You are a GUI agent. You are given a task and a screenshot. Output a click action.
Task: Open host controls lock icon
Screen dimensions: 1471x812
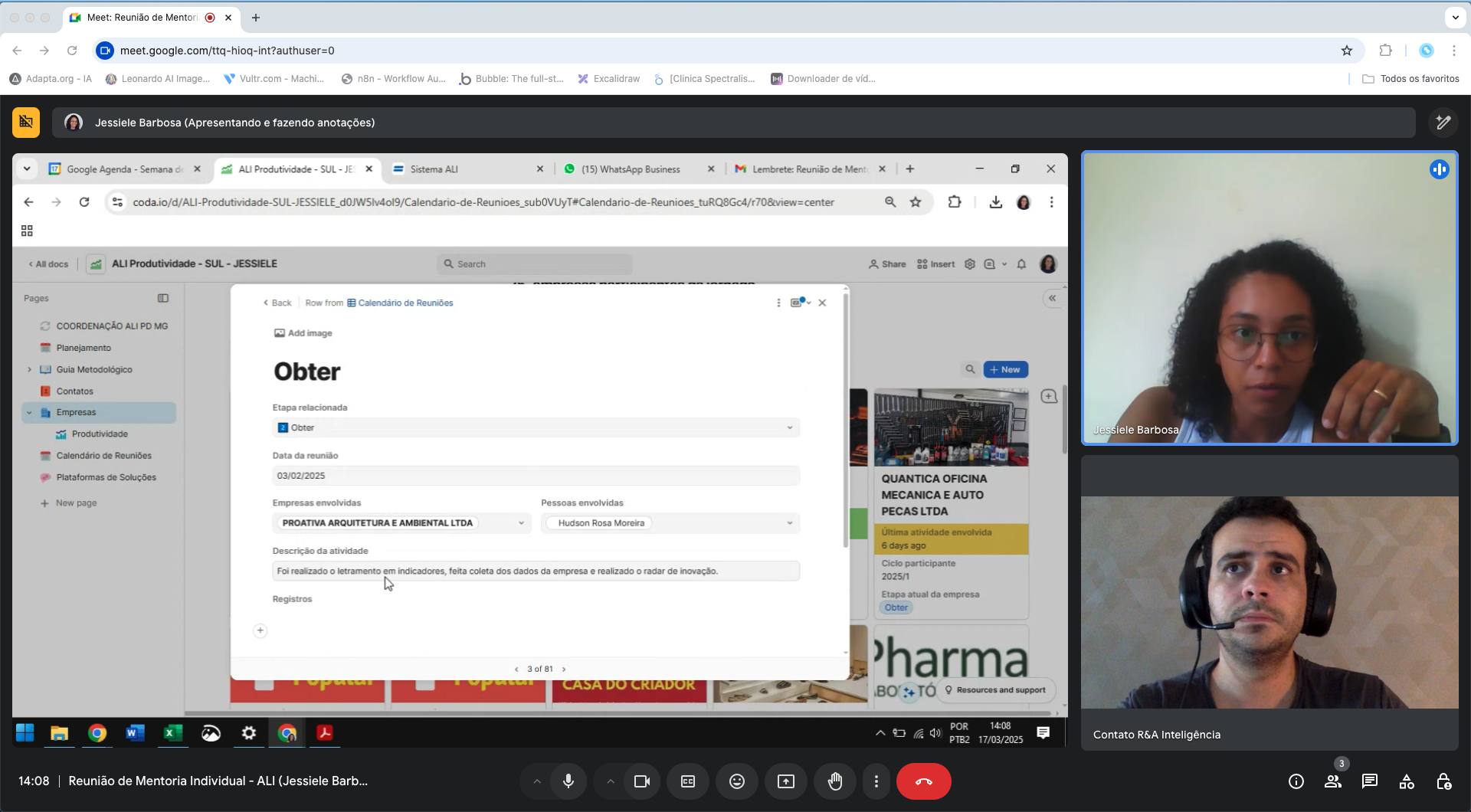click(x=1443, y=781)
